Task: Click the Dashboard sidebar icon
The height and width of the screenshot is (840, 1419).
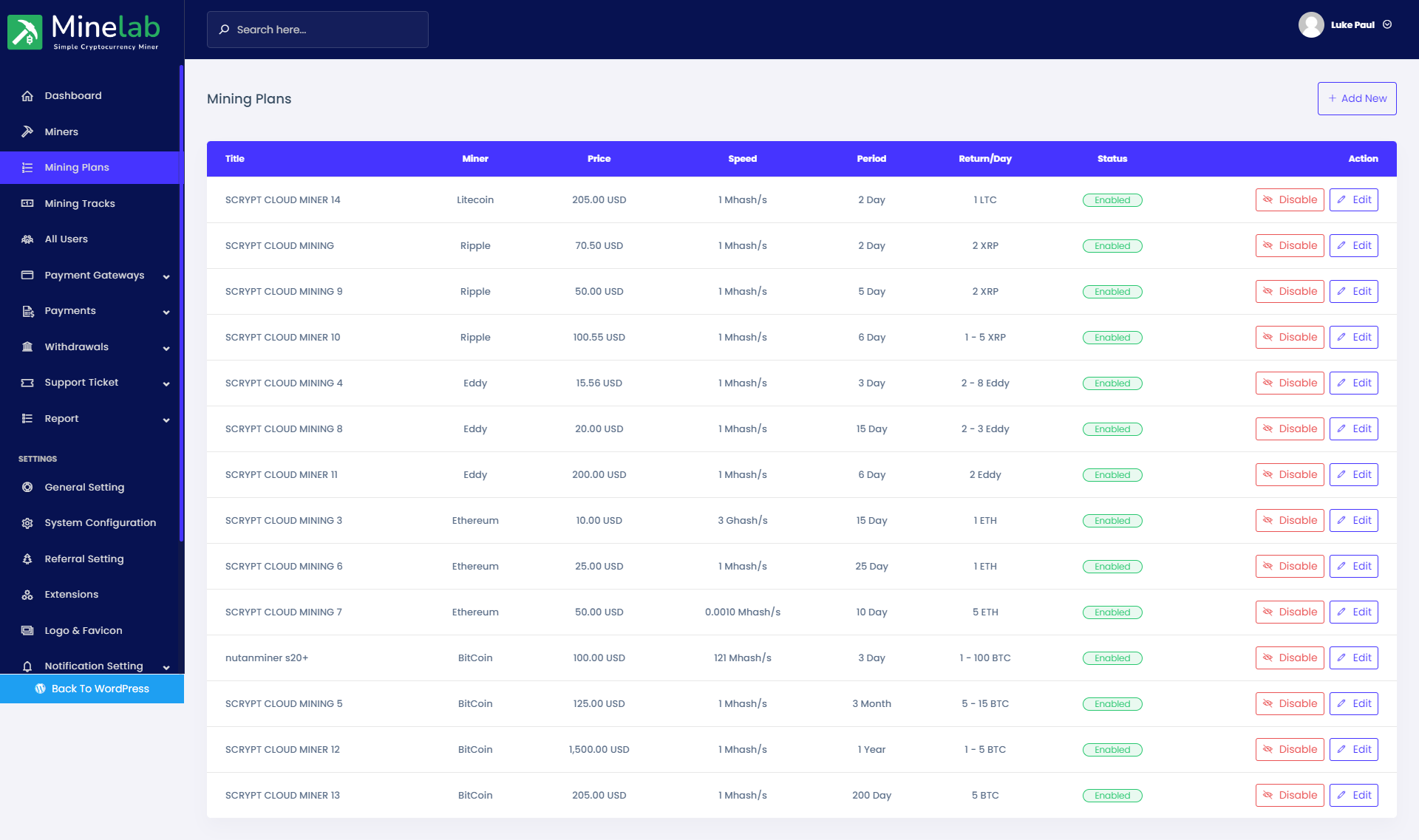Action: pyautogui.click(x=27, y=95)
